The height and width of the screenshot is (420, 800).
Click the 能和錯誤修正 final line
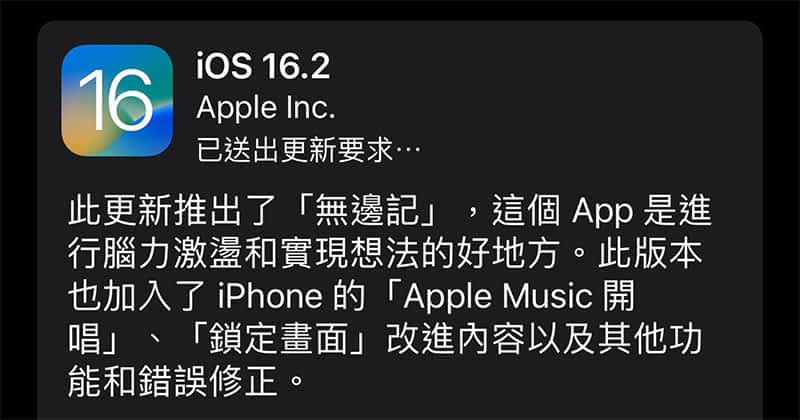pos(173,382)
